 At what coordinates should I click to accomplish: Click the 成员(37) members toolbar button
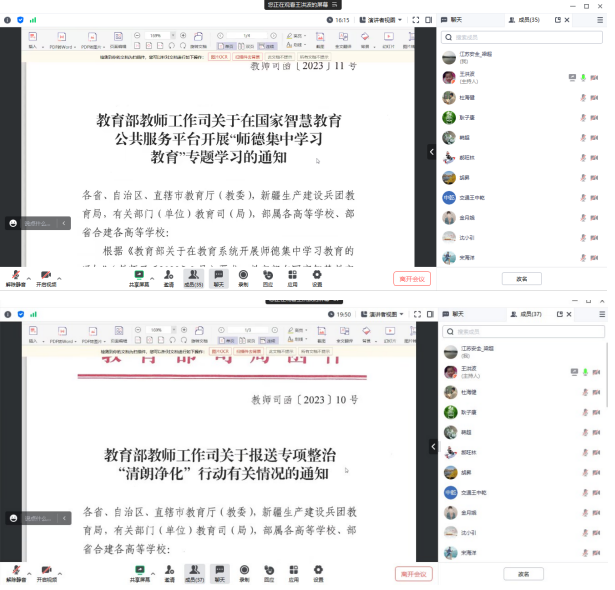pyautogui.click(x=193, y=572)
